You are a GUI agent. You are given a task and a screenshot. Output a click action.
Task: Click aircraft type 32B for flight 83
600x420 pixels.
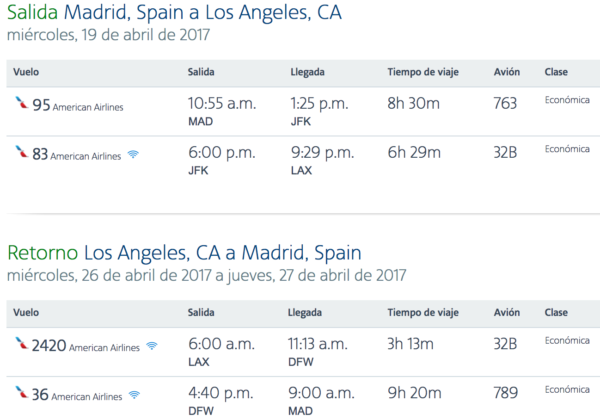point(505,153)
